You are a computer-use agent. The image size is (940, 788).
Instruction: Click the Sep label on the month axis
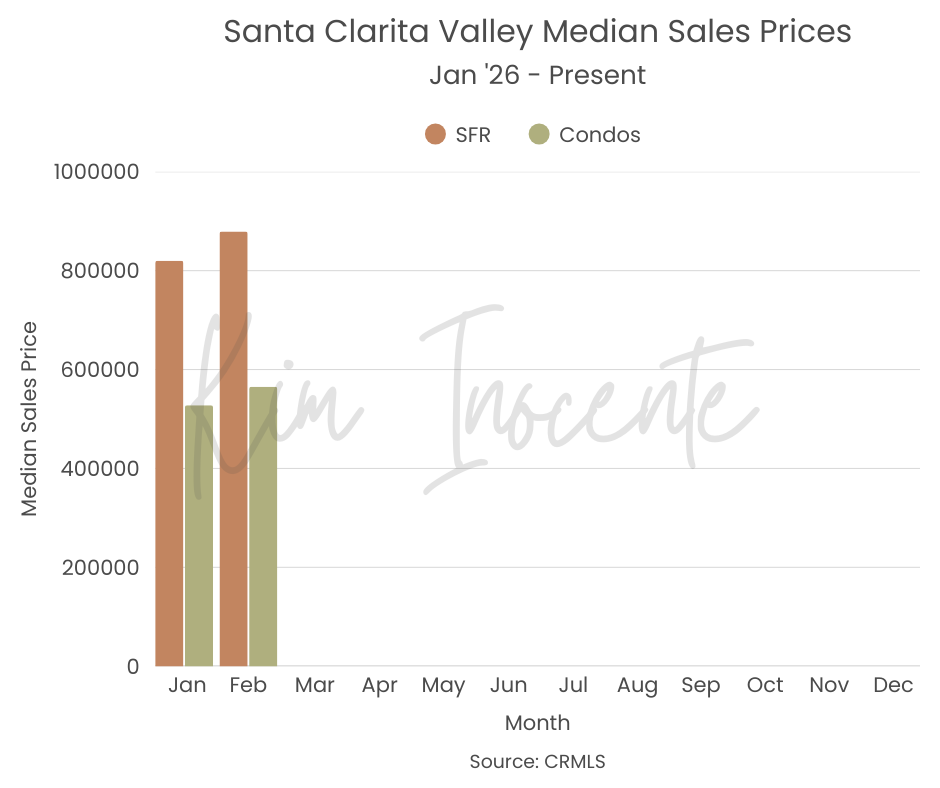click(700, 685)
